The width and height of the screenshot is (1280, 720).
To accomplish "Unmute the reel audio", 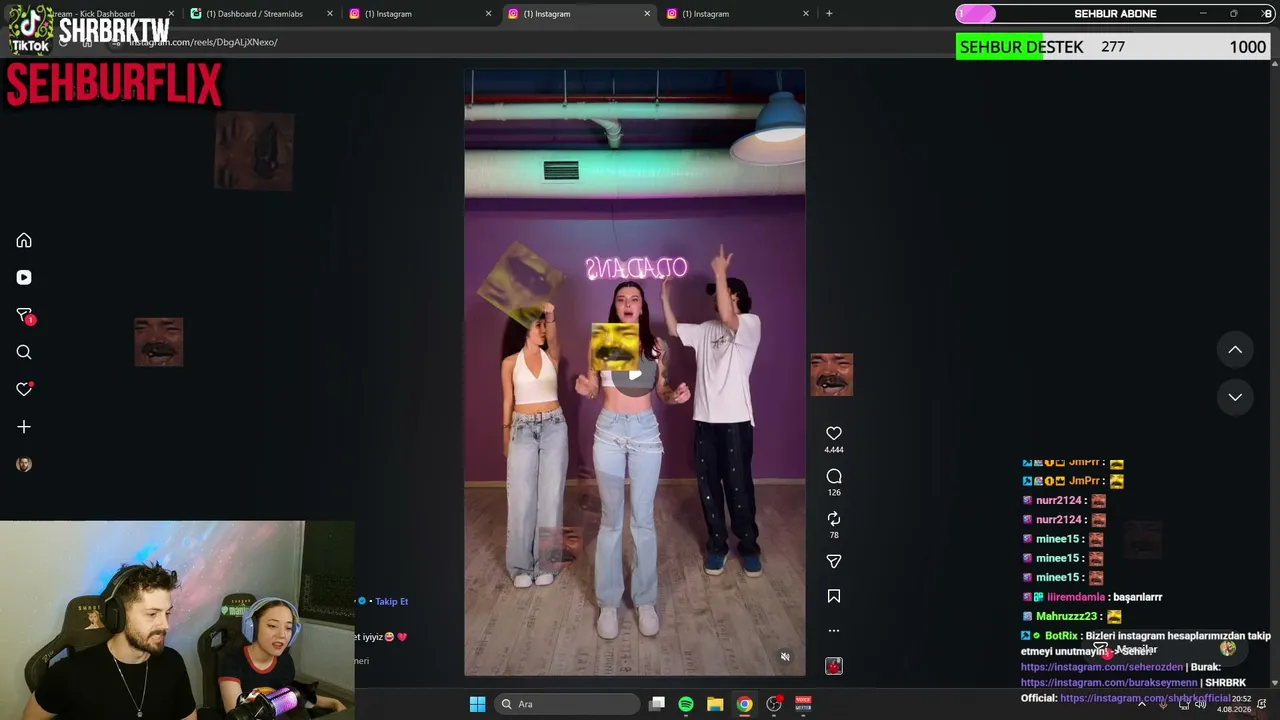I will (x=785, y=657).
